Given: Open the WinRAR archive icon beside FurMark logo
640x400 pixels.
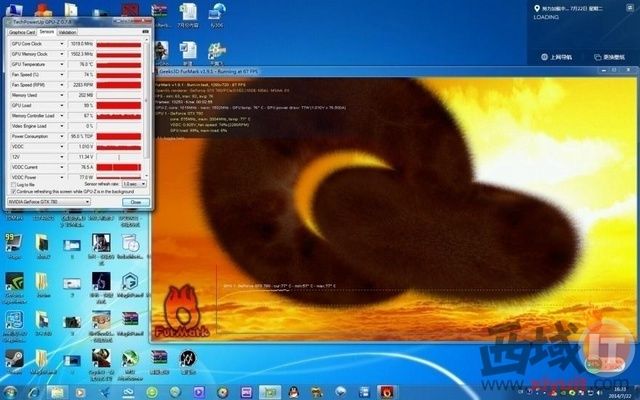Looking at the screenshot, I should (130, 319).
